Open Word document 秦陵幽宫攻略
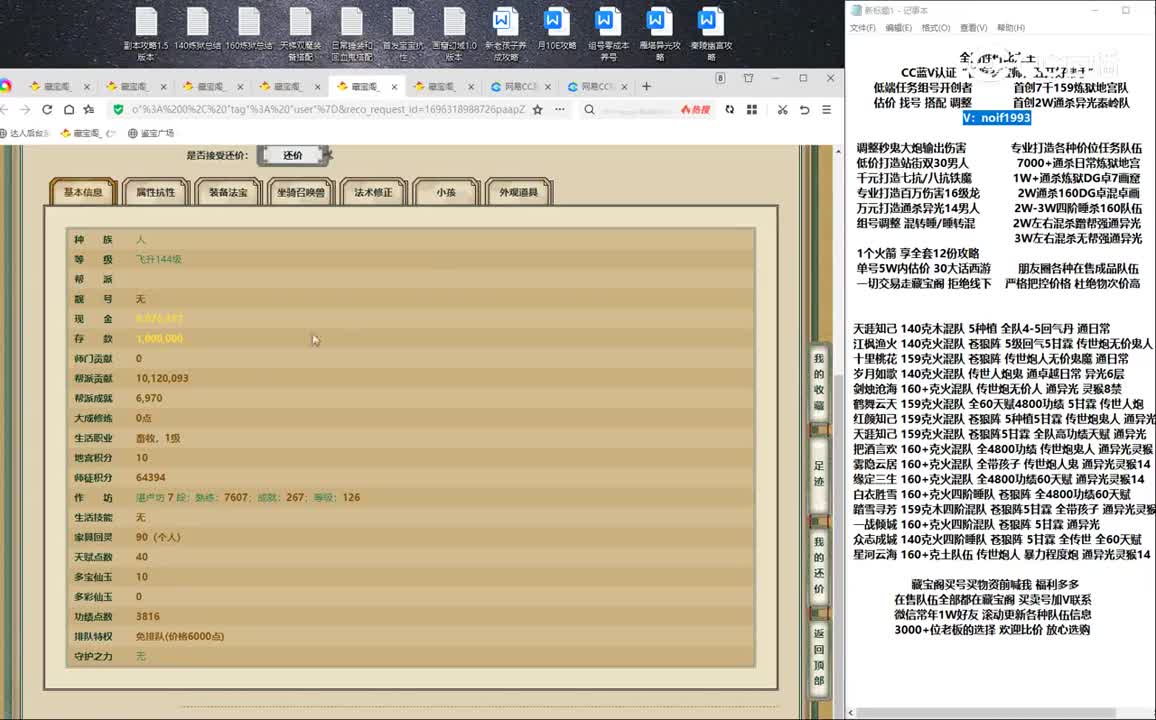This screenshot has width=1156, height=720. point(711,34)
